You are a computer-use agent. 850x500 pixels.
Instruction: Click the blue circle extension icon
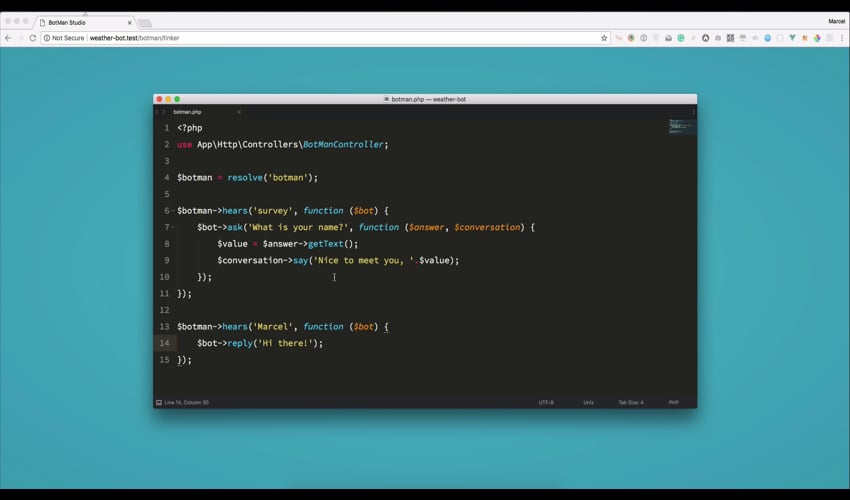[x=768, y=38]
